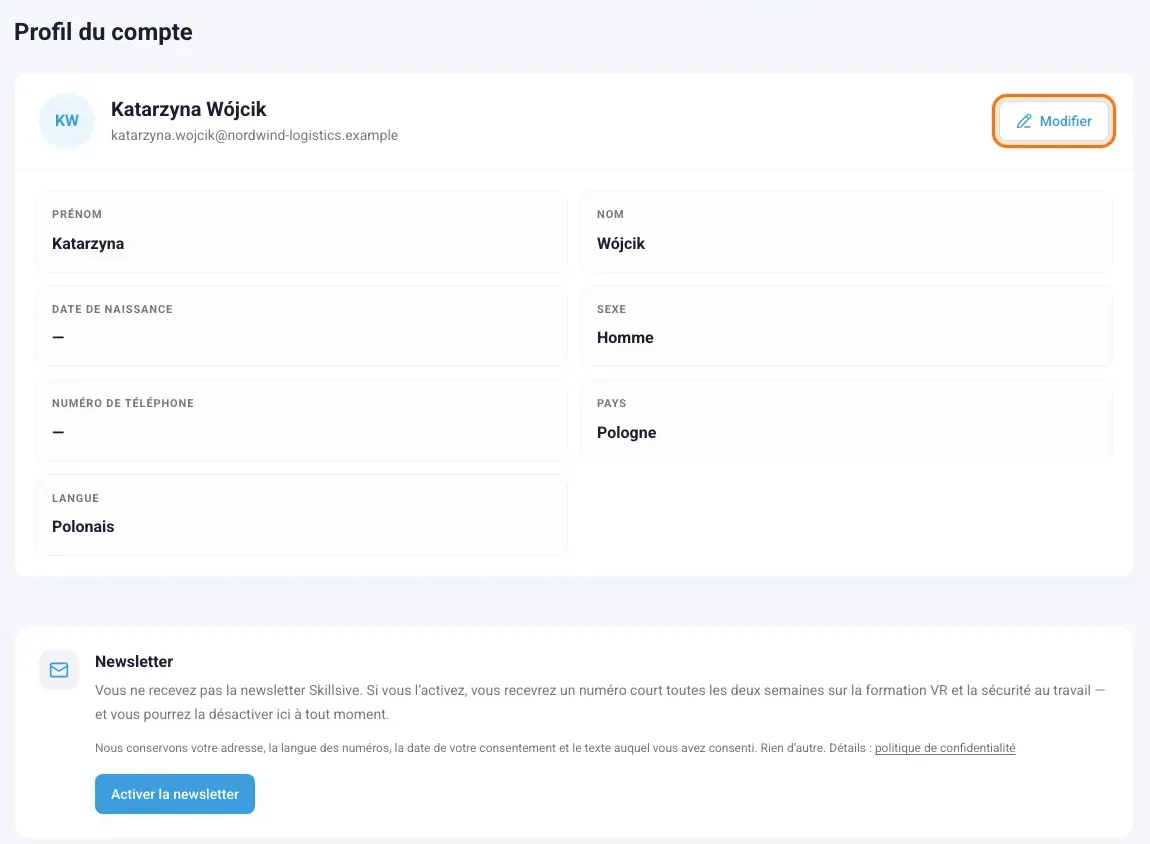Click the newsletter envelope icon
The image size is (1150, 844).
pyautogui.click(x=59, y=669)
